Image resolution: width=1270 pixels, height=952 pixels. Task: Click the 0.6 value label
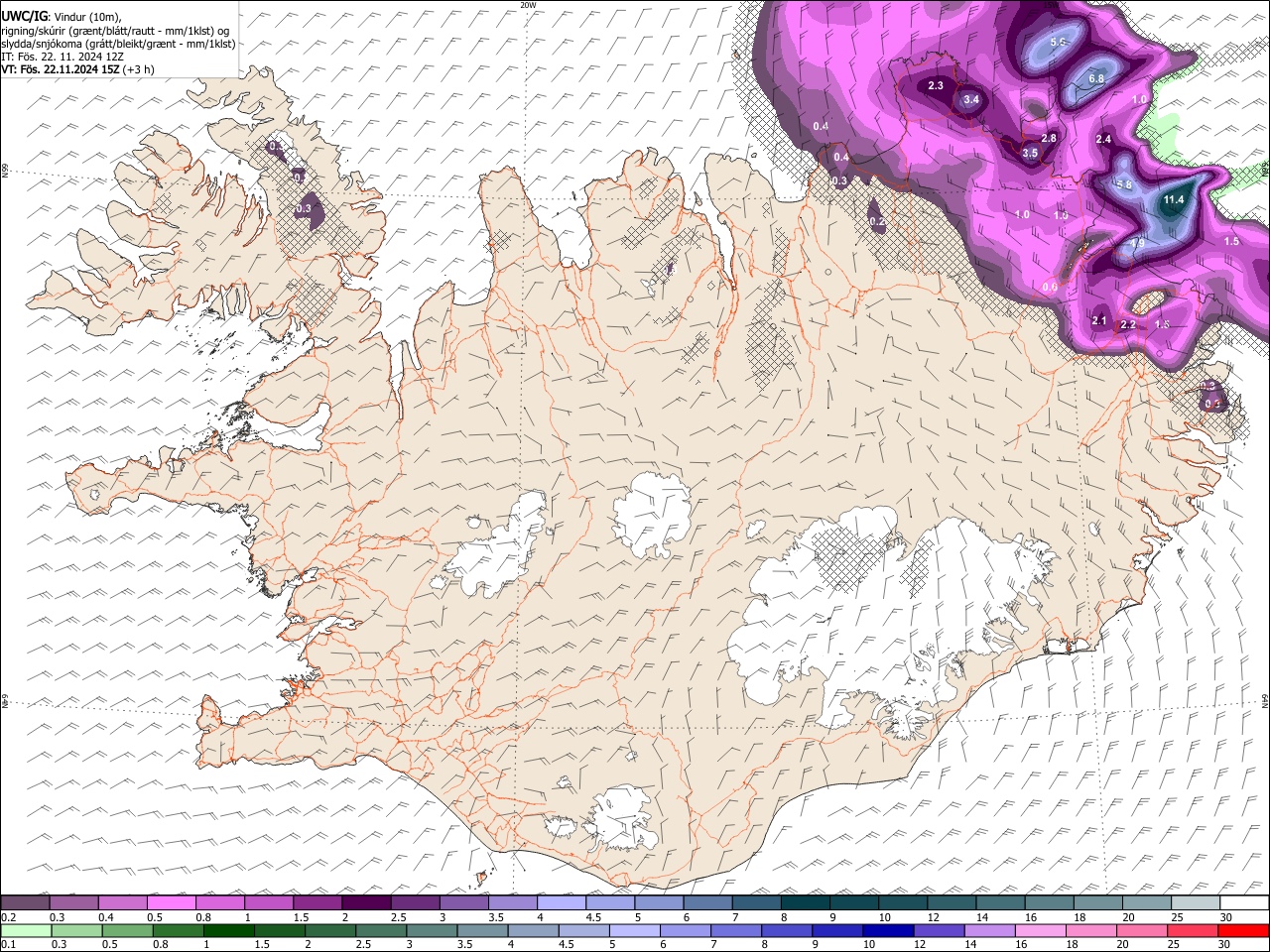click(1051, 287)
